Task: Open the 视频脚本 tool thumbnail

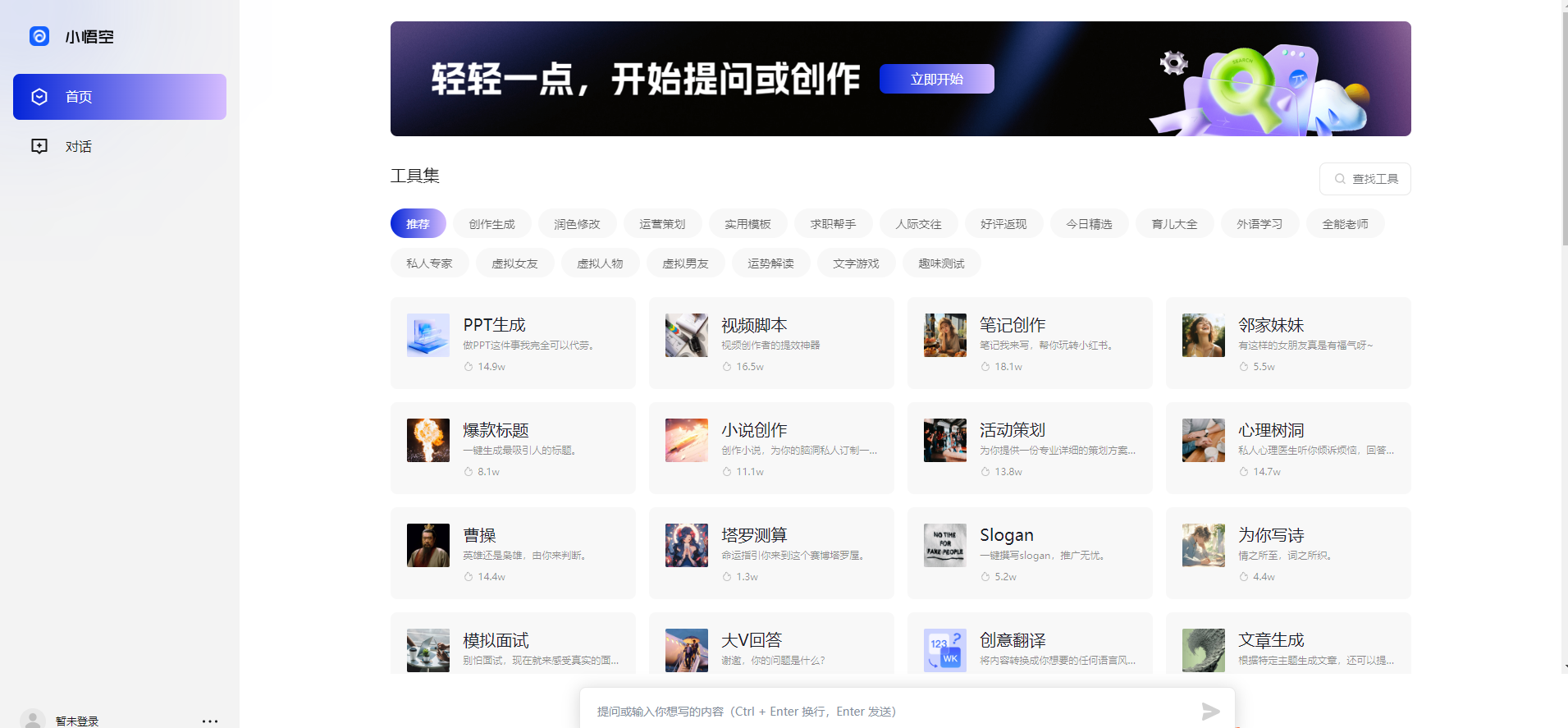Action: tap(687, 335)
